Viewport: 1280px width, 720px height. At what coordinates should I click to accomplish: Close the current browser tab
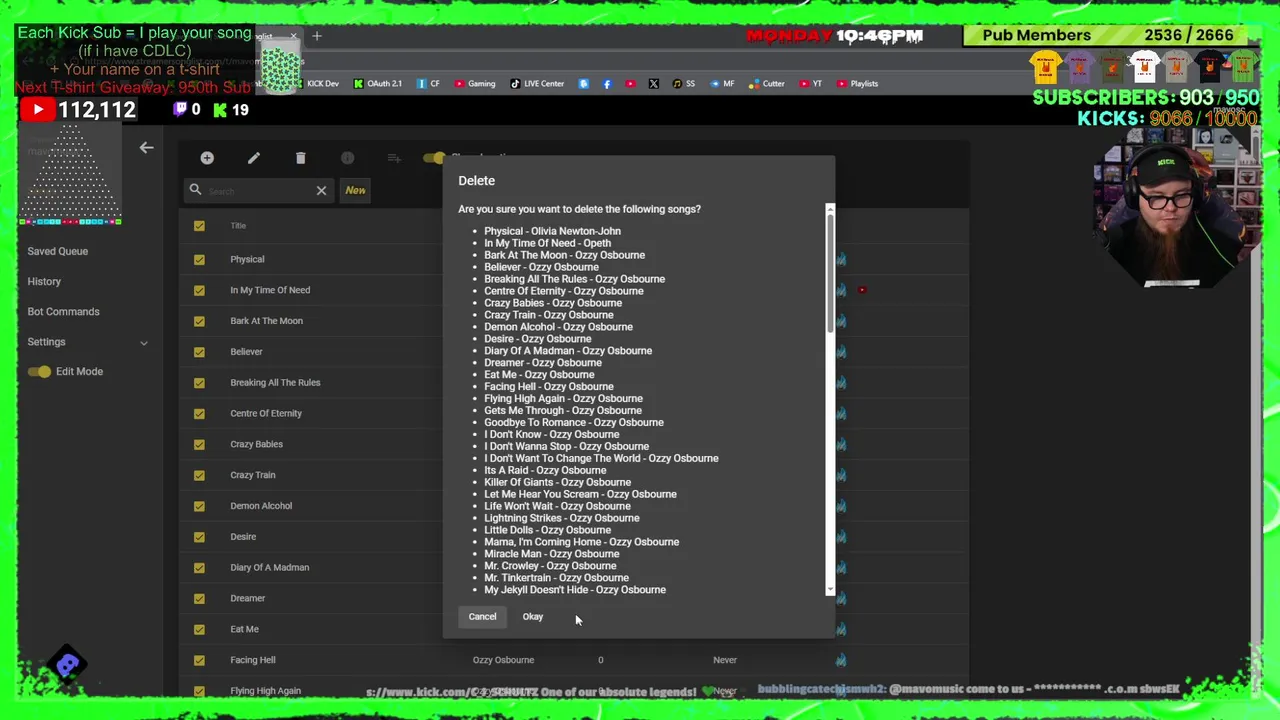[x=294, y=36]
